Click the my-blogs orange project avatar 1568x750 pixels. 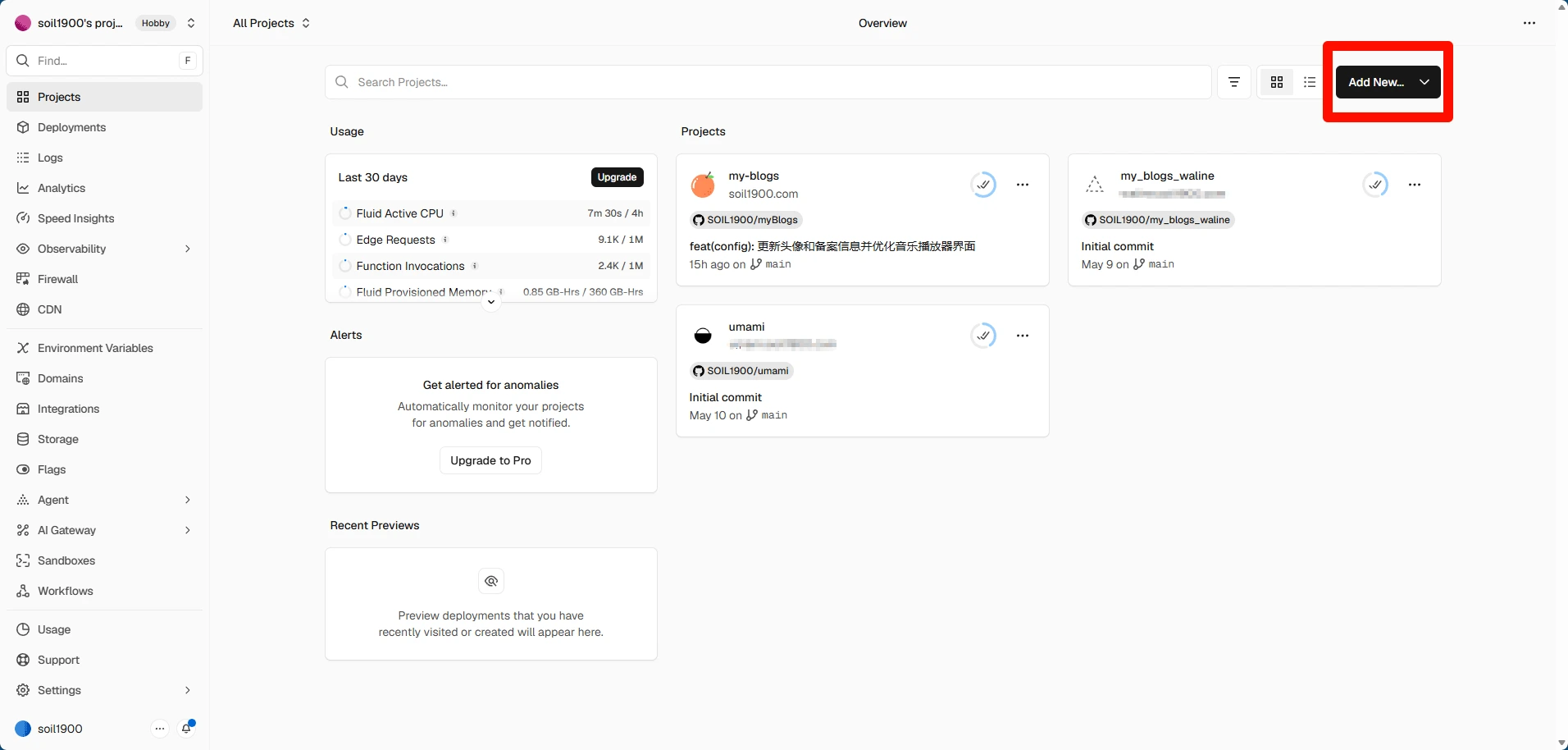coord(703,185)
